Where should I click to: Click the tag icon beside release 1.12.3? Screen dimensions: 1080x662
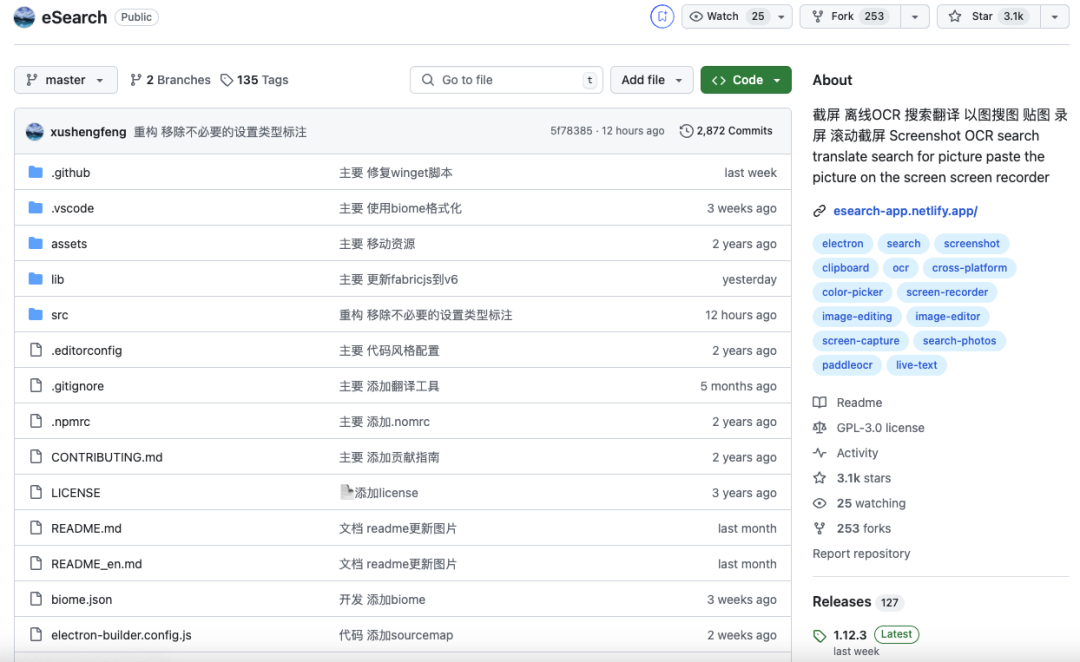[820, 636]
